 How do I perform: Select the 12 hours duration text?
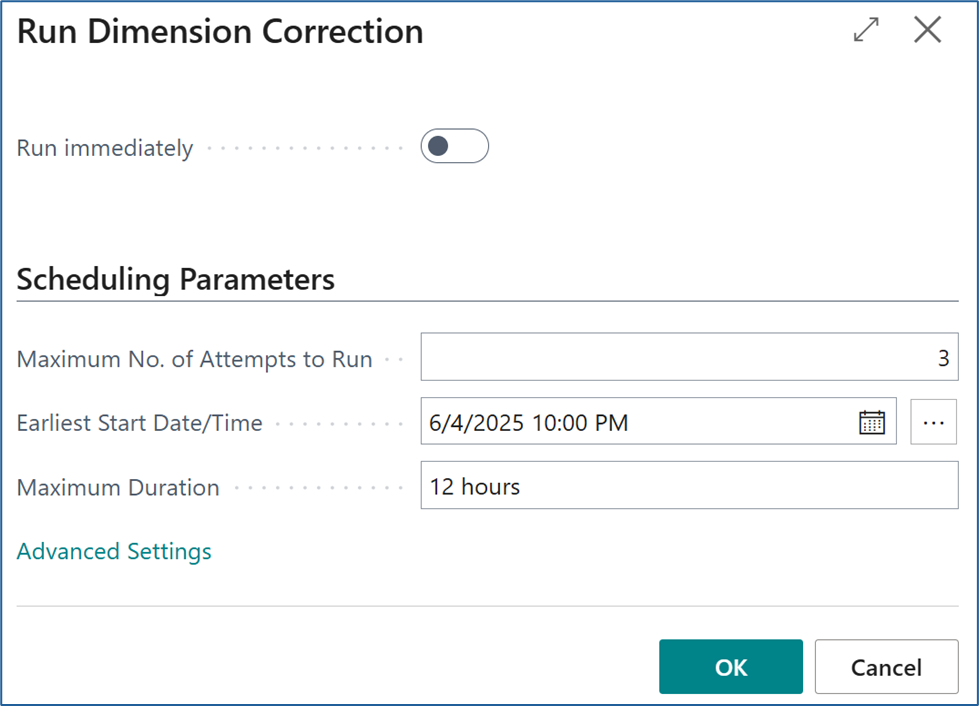pyautogui.click(x=475, y=486)
